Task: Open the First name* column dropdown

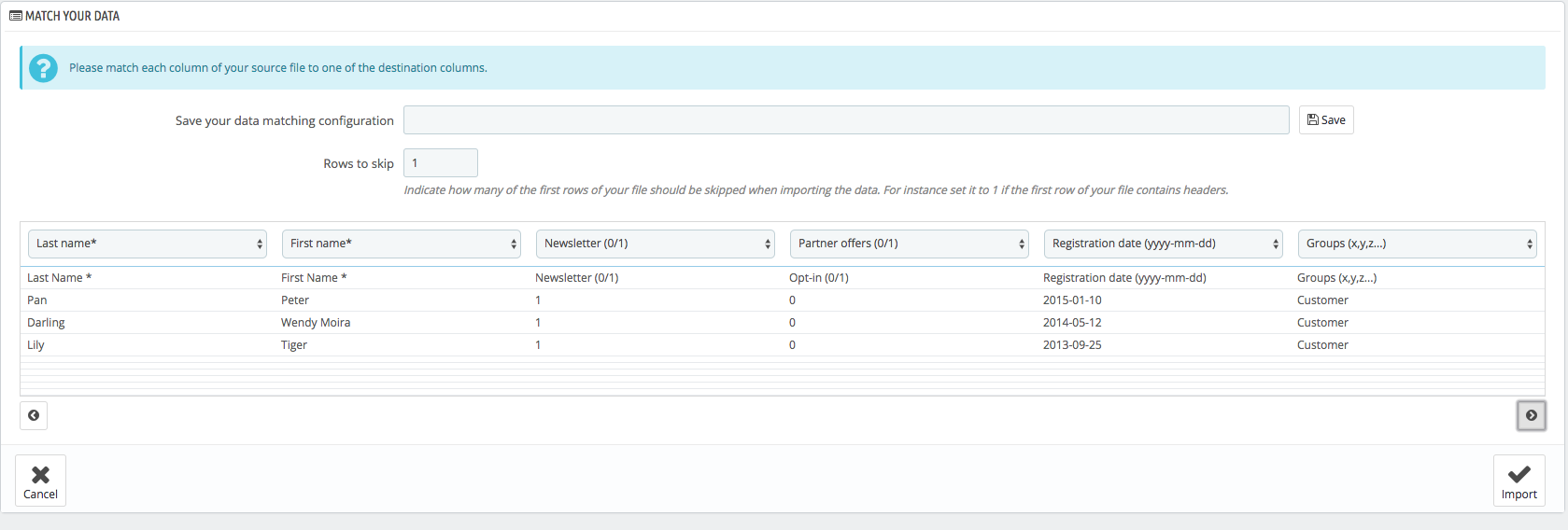Action: [402, 244]
